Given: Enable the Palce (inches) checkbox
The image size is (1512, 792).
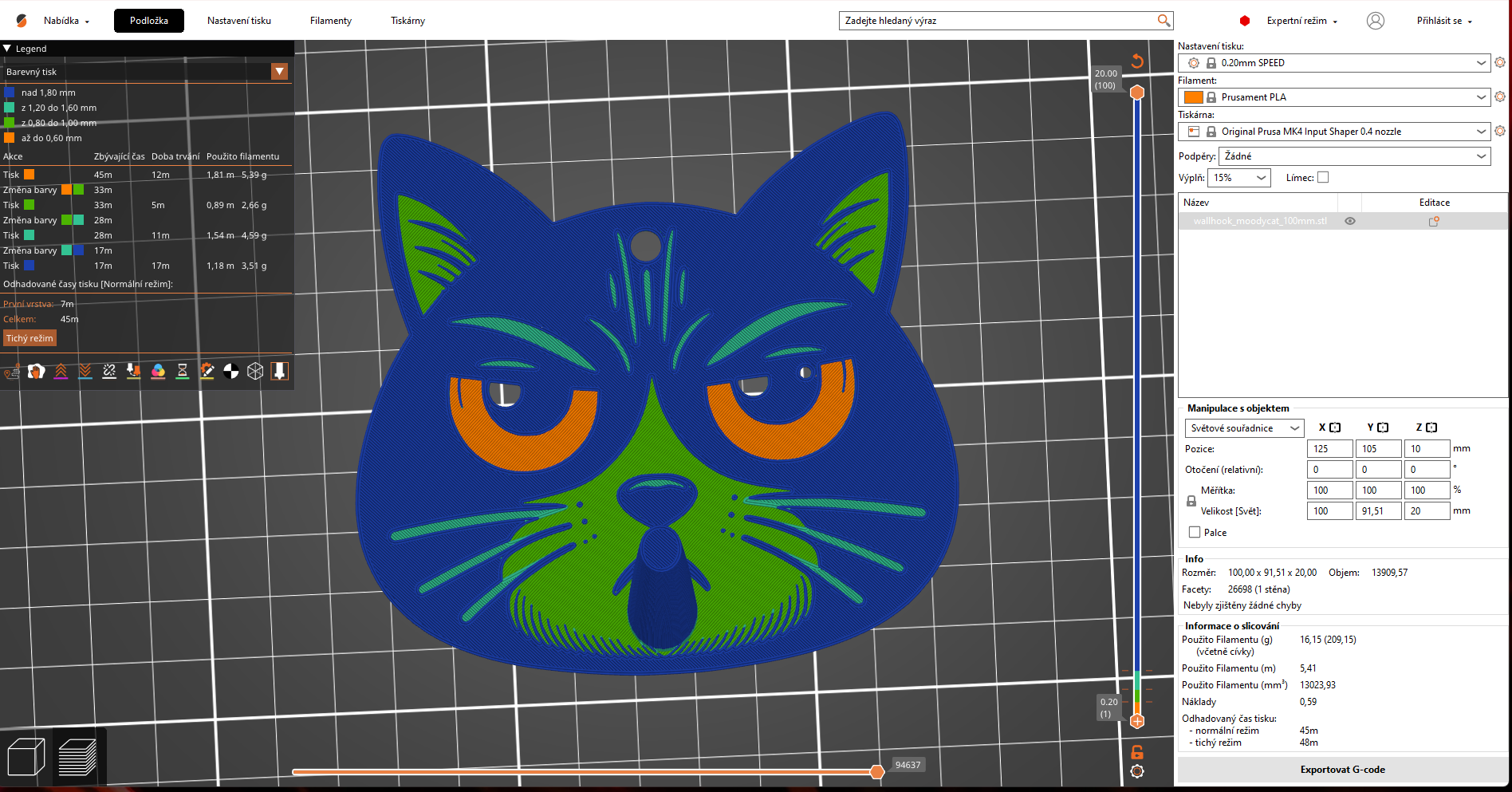Looking at the screenshot, I should (x=1195, y=532).
